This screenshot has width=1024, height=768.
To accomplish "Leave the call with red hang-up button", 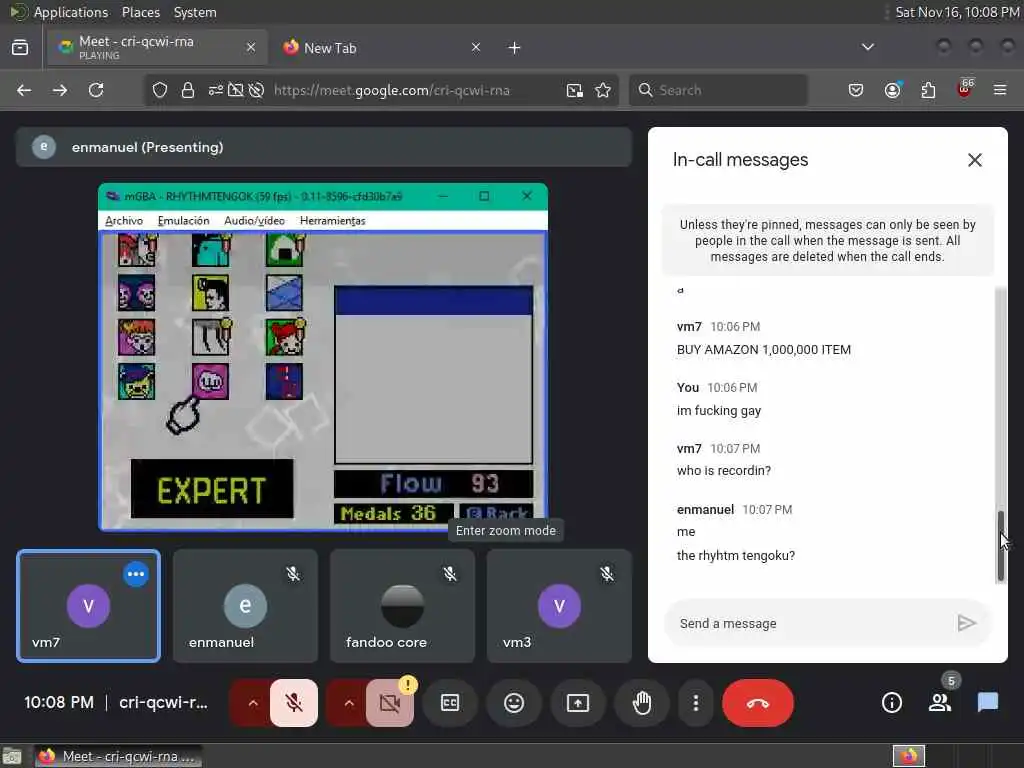I will (x=758, y=703).
